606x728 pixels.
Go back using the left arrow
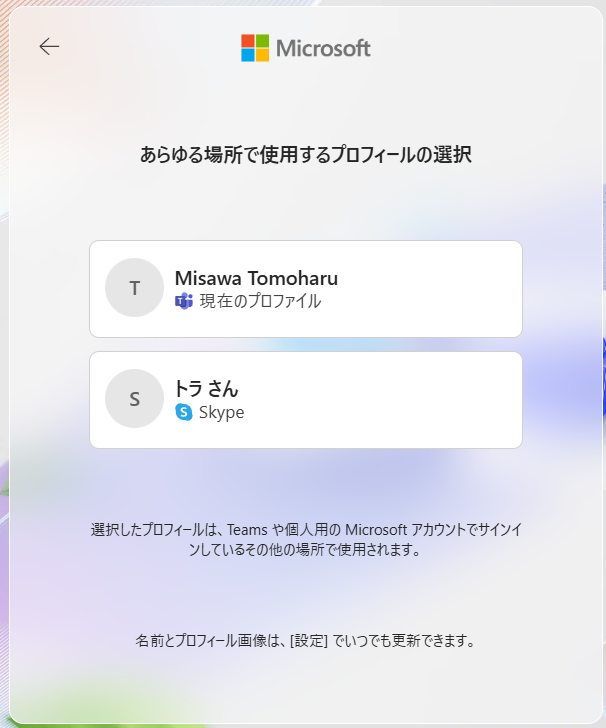coord(49,46)
